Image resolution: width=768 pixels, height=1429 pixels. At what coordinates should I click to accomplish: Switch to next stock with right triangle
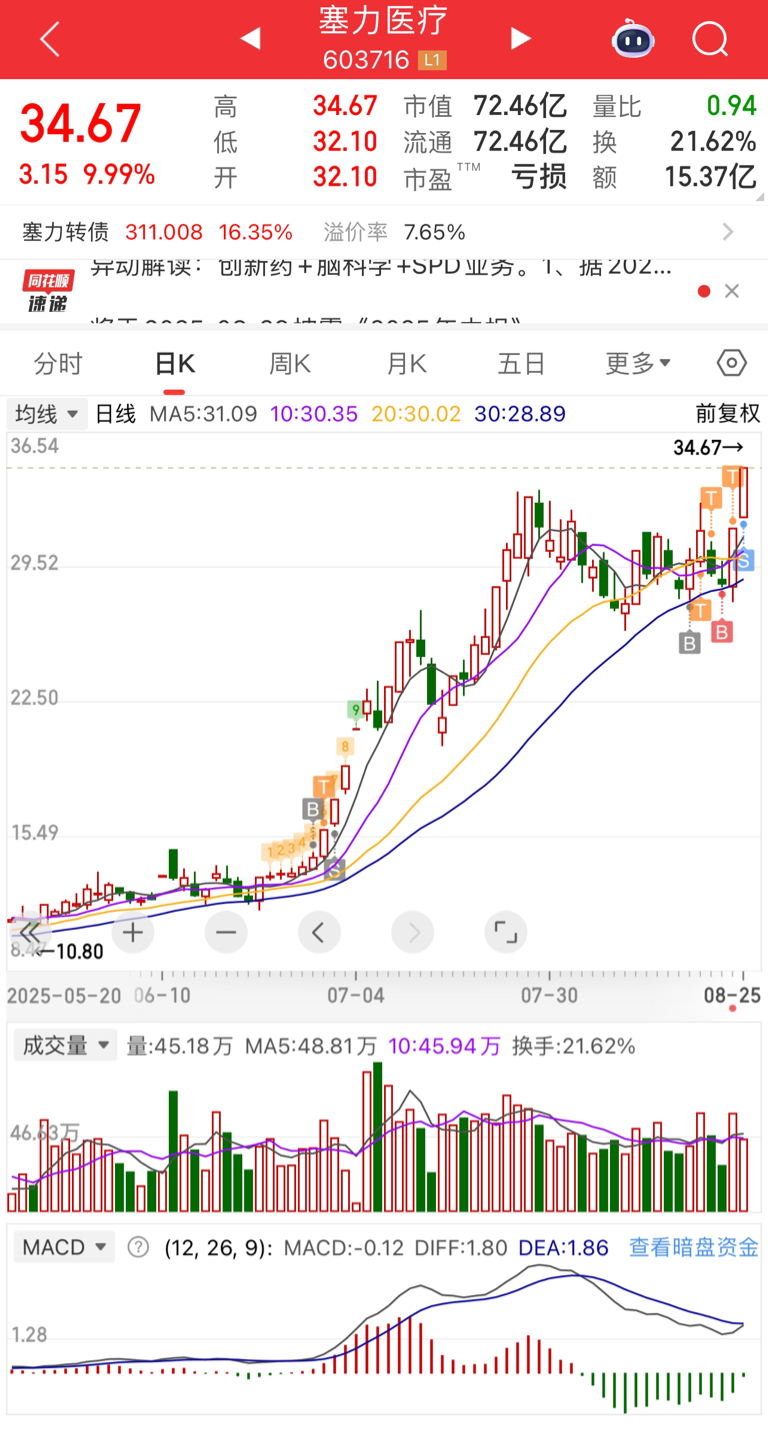click(x=520, y=39)
